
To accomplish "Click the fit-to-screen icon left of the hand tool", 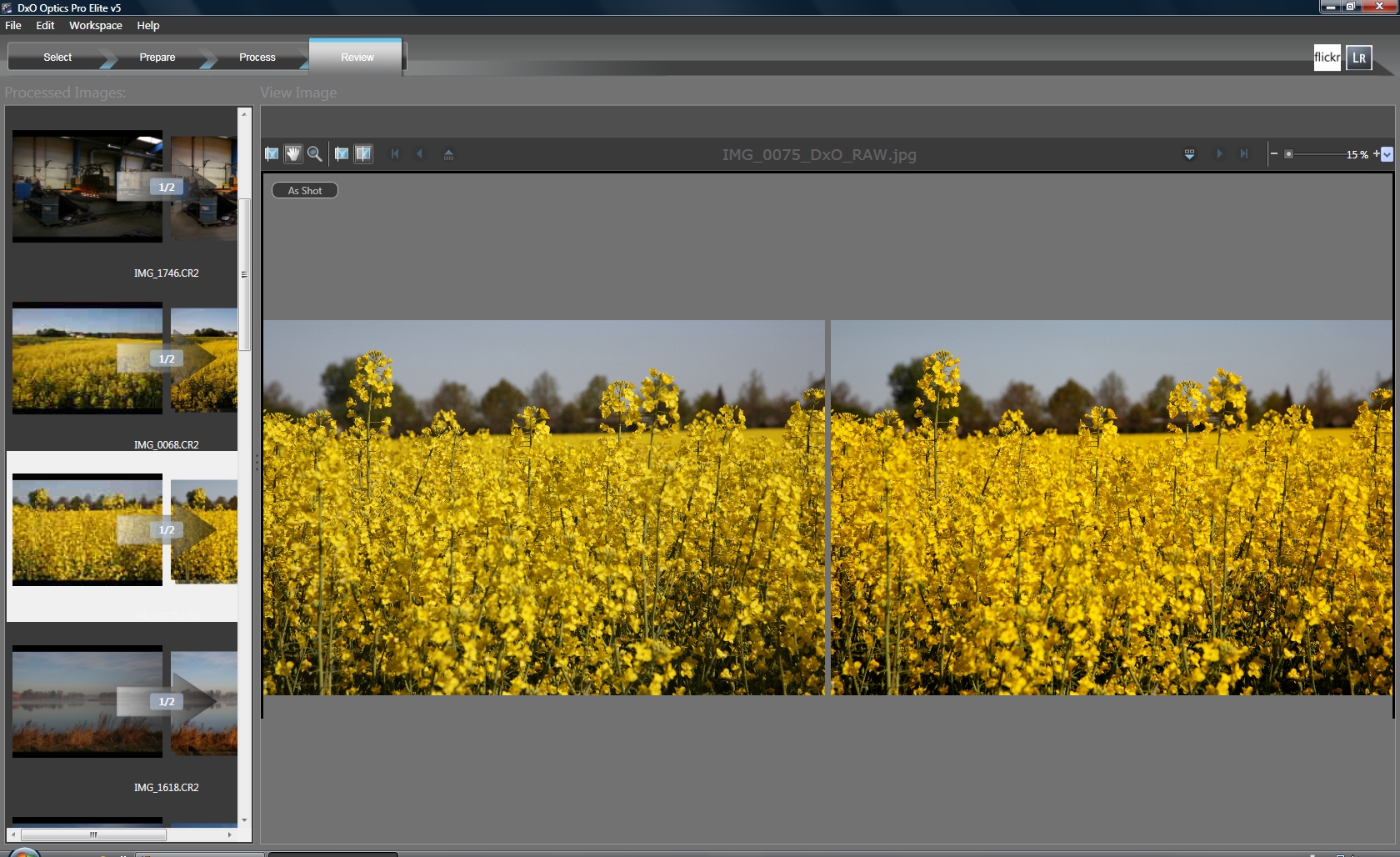I will pyautogui.click(x=272, y=154).
